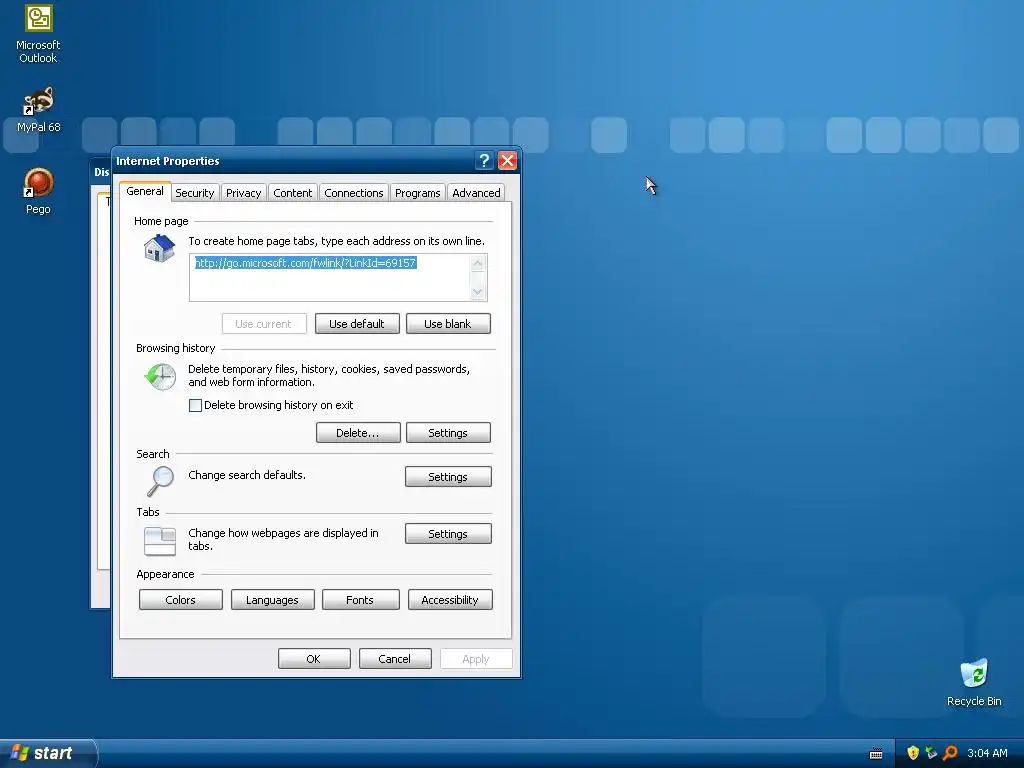Switch to the Content tab

click(x=293, y=193)
